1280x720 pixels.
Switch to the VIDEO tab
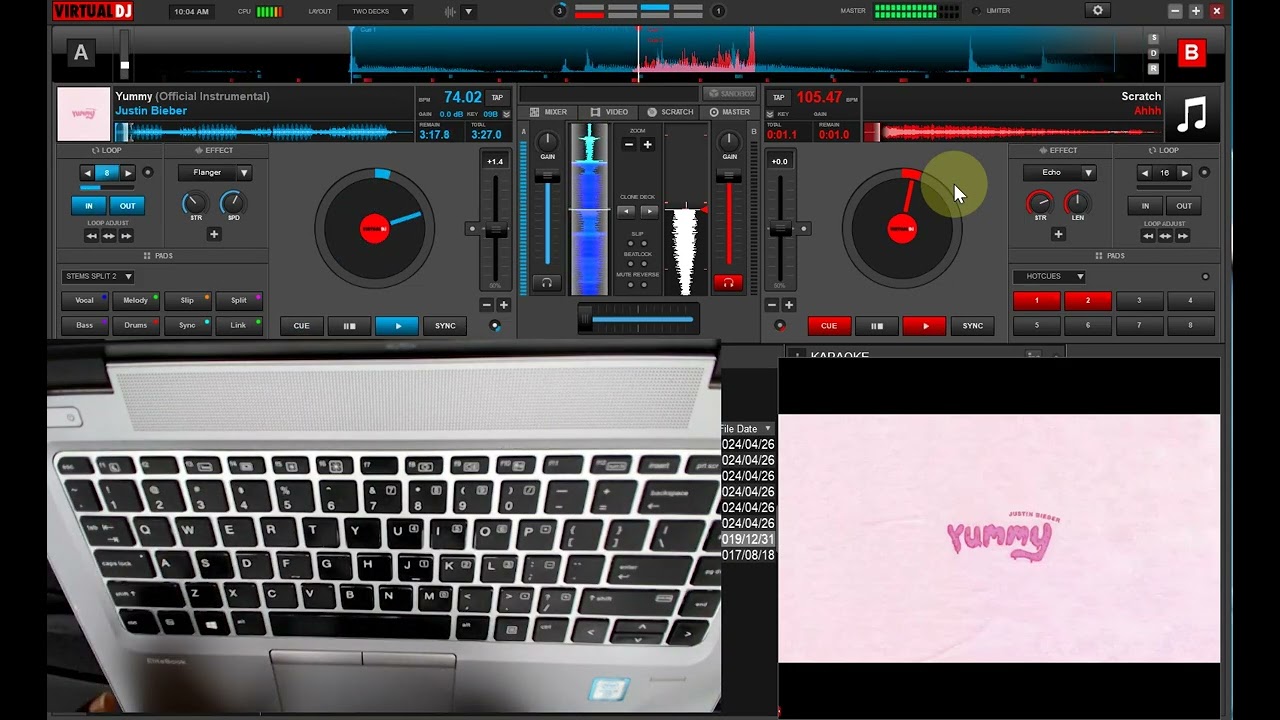tap(610, 112)
